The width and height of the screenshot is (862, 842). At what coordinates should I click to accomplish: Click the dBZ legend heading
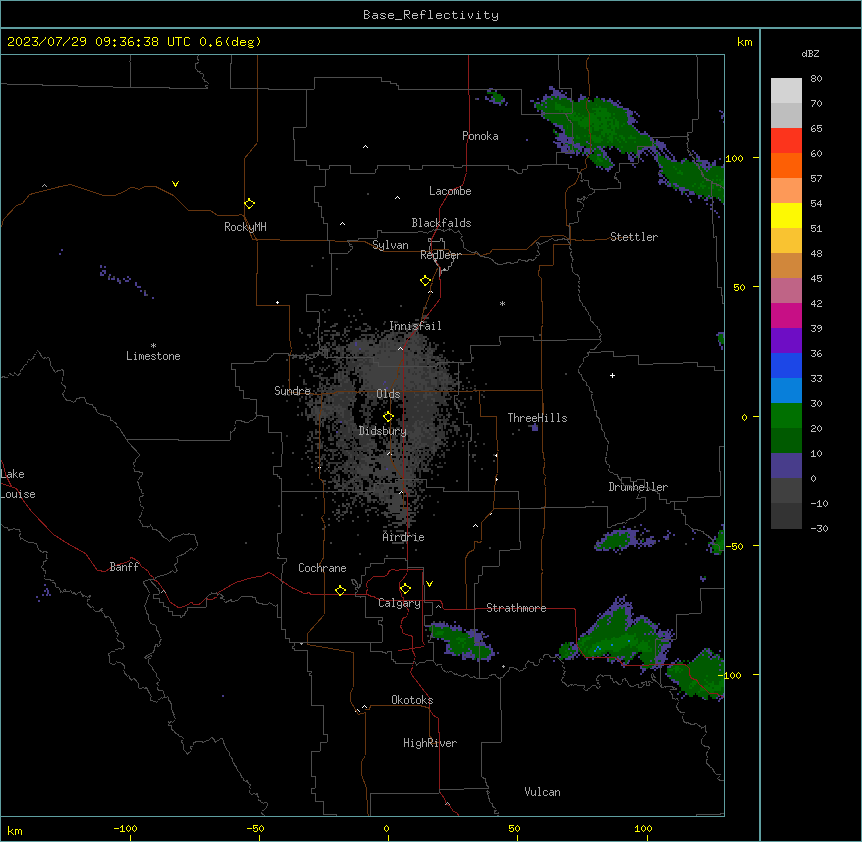(x=810, y=53)
